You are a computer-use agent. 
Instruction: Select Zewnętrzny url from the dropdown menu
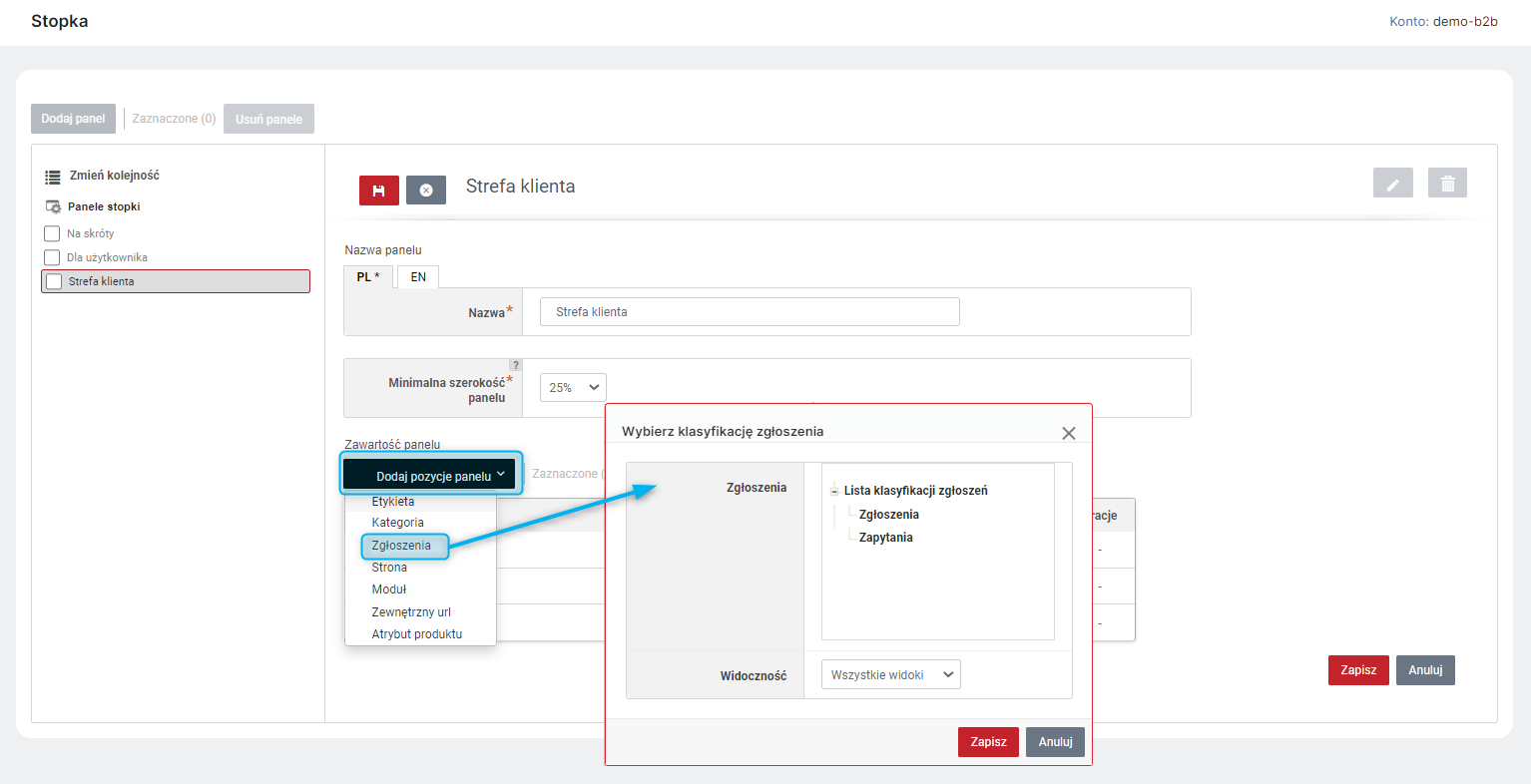(411, 612)
